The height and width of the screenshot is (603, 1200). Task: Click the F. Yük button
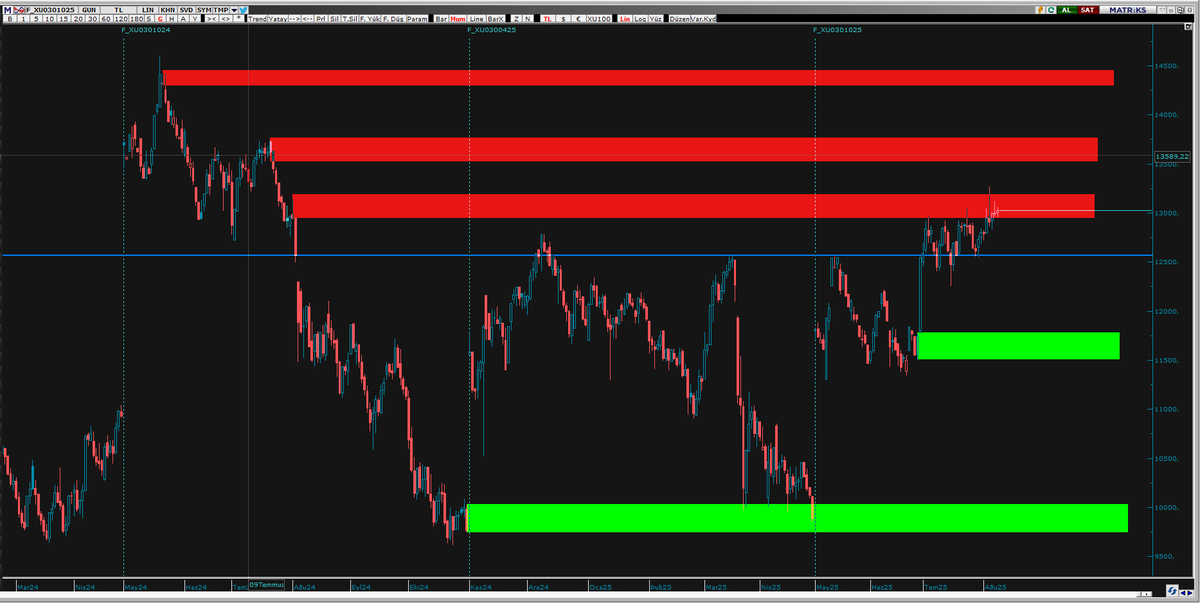coord(370,19)
